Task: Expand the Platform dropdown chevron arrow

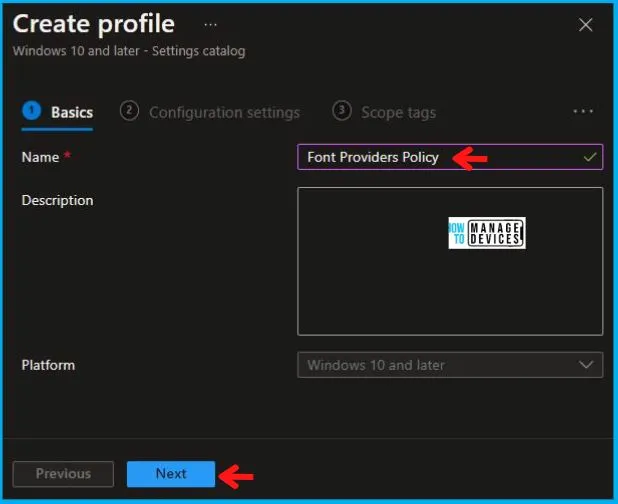Action: (587, 365)
